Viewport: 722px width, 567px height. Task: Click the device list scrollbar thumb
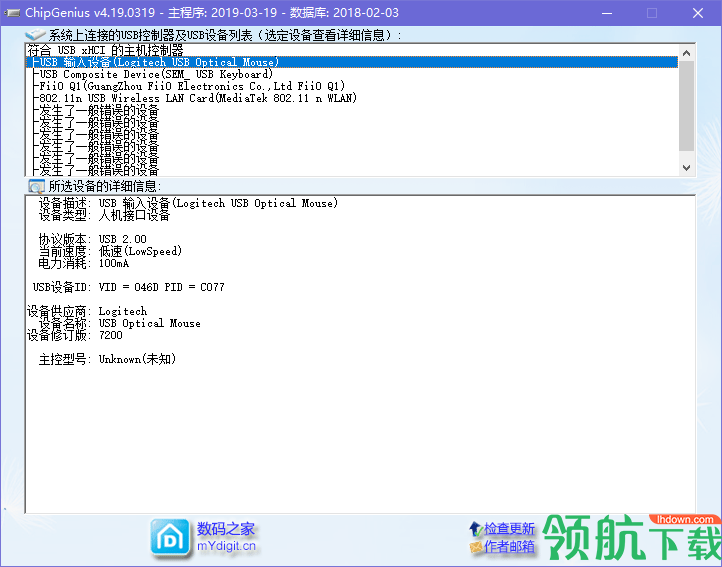(x=687, y=106)
